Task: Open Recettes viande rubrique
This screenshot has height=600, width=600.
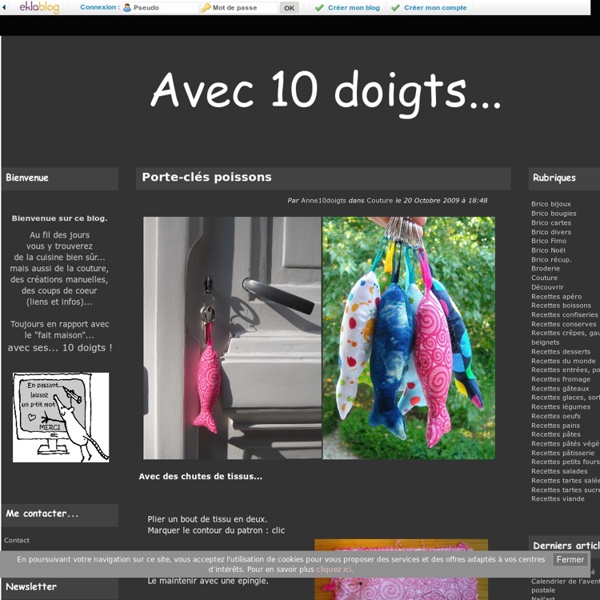Action: [x=558, y=499]
